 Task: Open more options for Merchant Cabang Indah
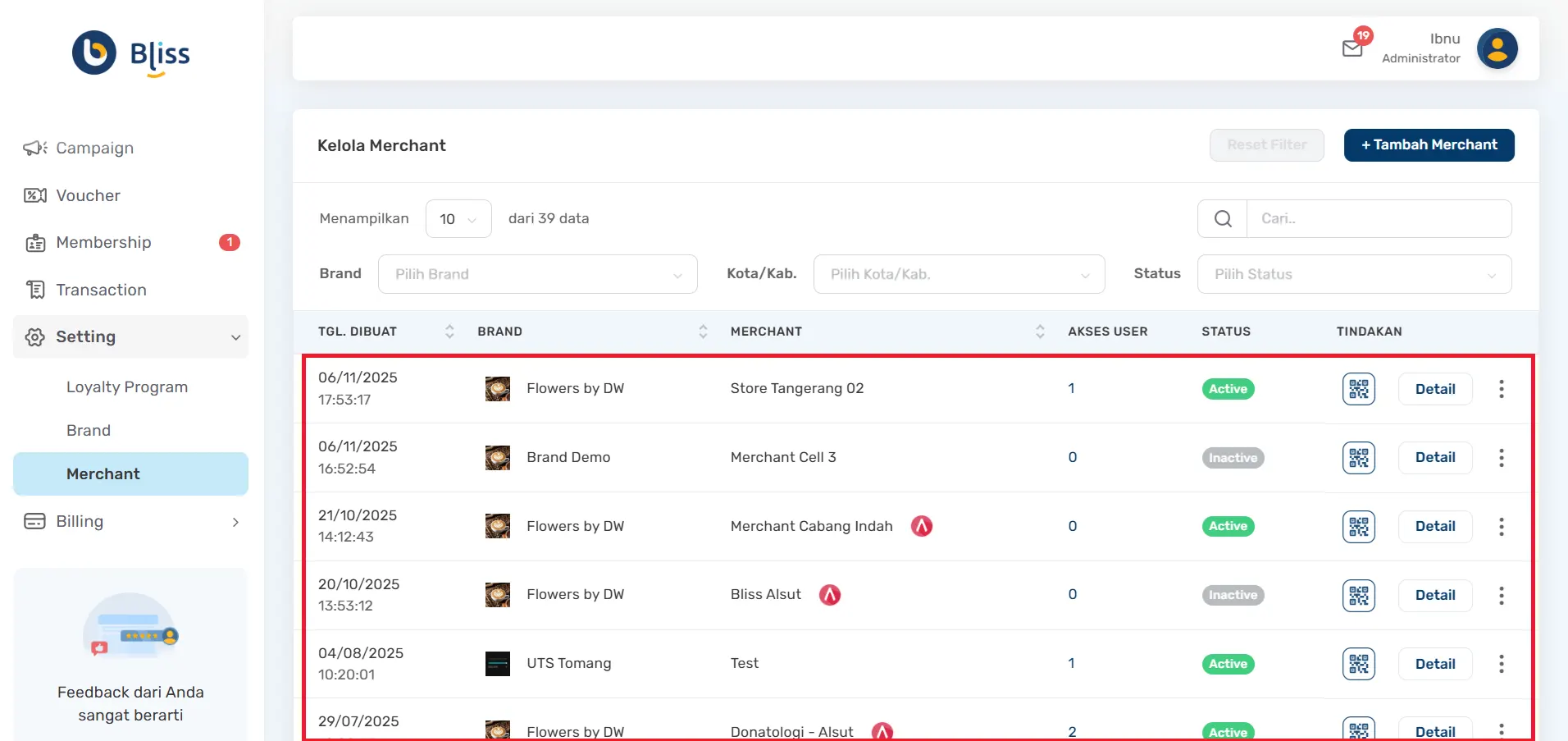click(1501, 527)
